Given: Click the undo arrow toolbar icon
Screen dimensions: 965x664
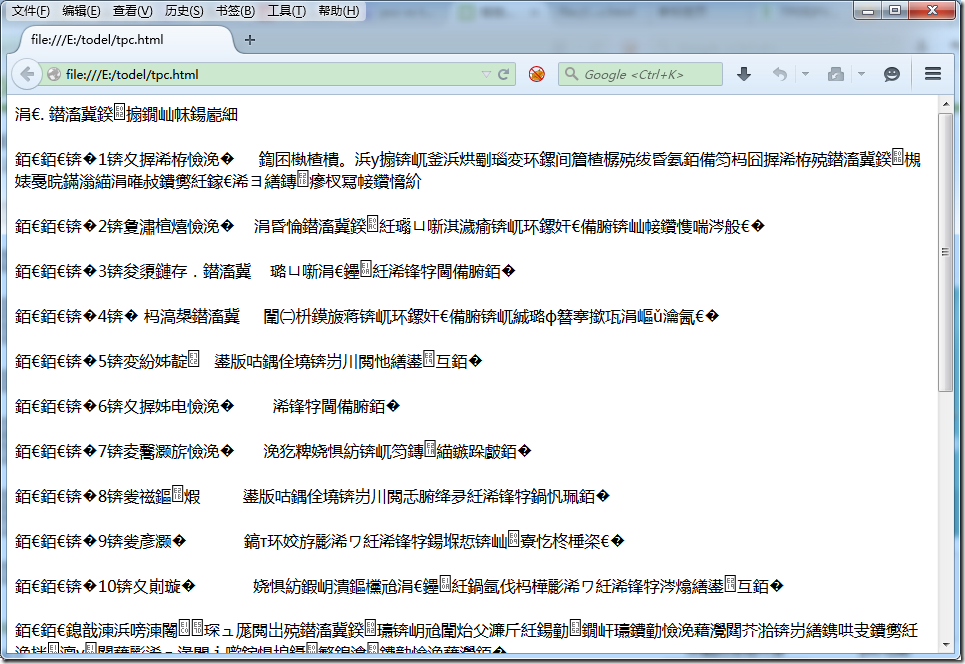Looking at the screenshot, I should pos(780,74).
